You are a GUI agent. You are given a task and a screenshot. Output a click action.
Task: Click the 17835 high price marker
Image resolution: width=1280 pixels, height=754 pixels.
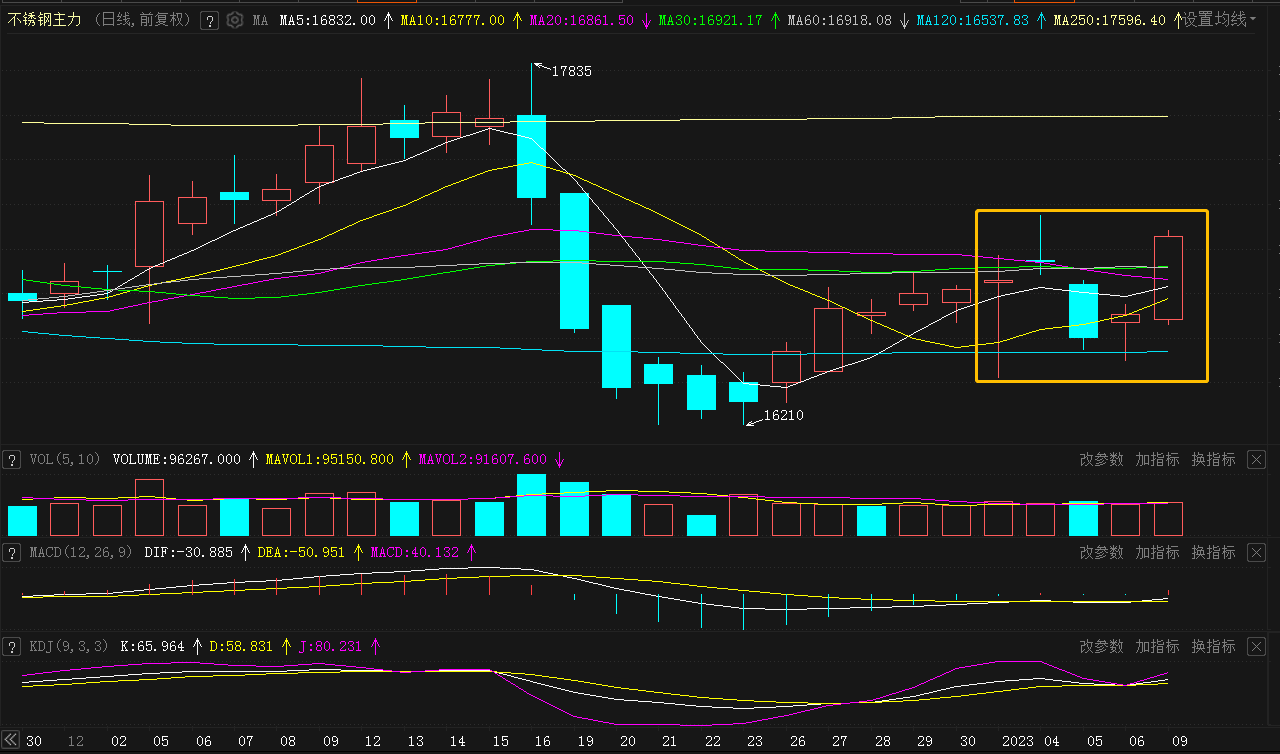coord(571,71)
